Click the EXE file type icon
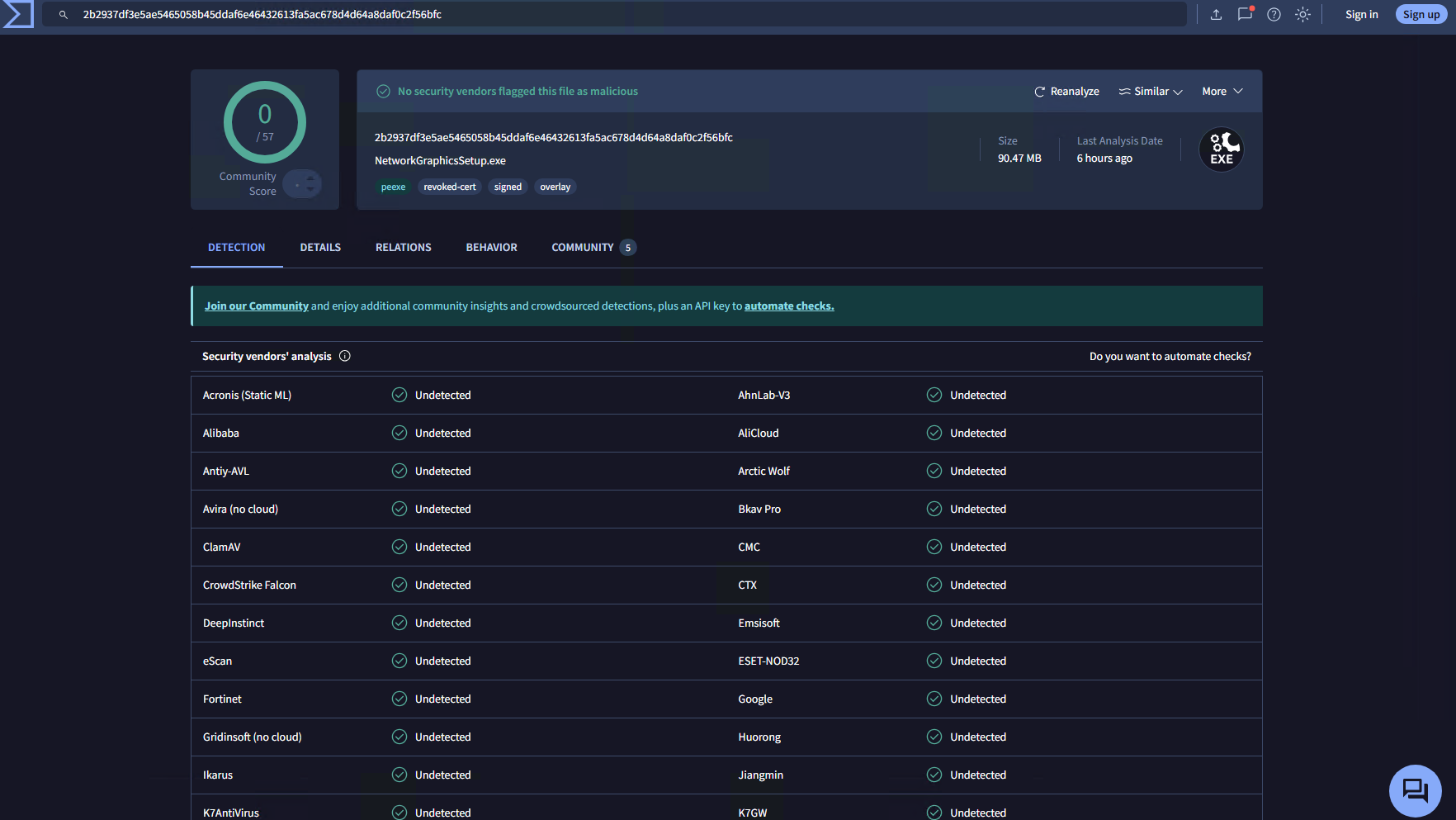This screenshot has height=820, width=1456. 1222,149
